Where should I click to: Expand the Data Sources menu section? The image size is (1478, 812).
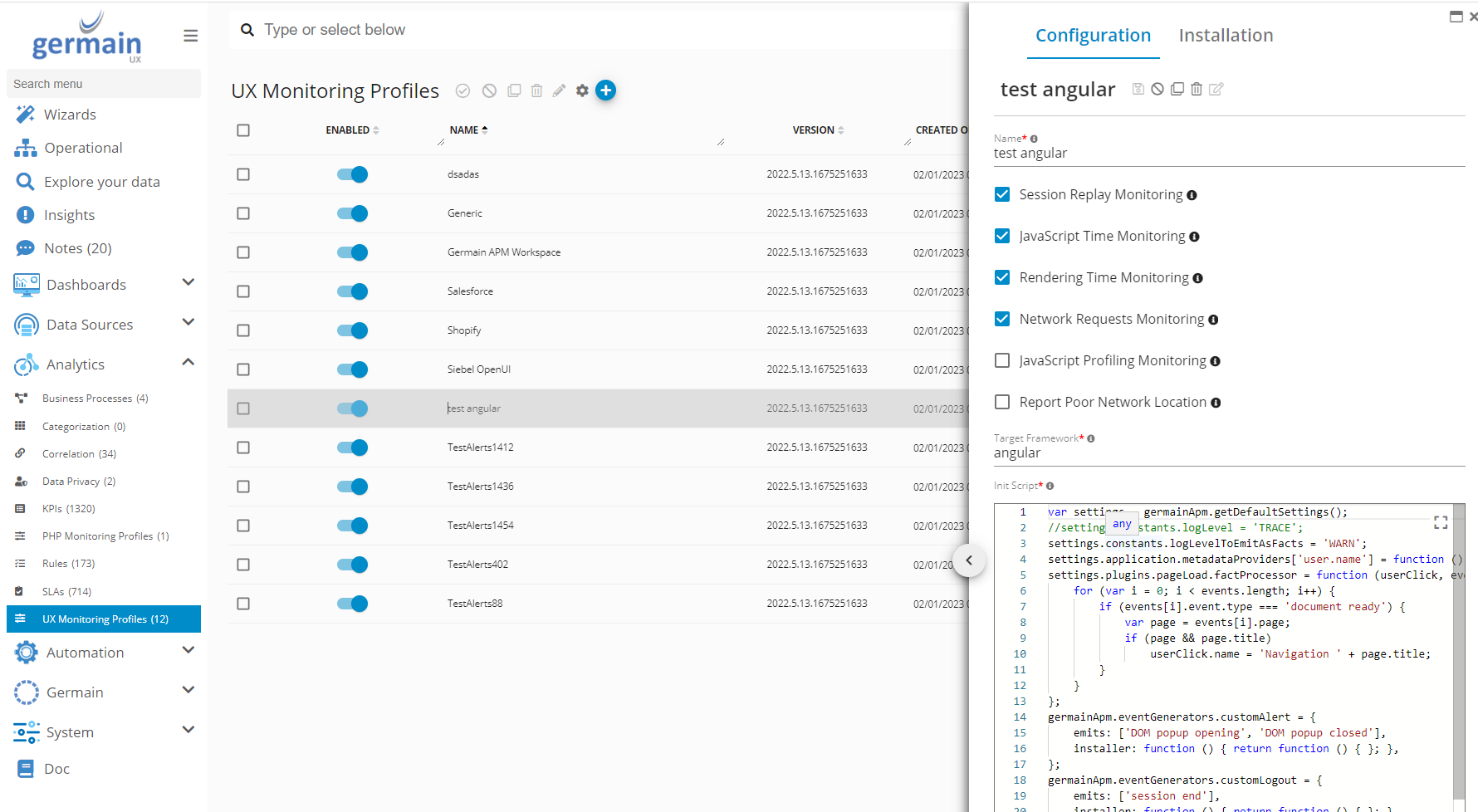188,323
